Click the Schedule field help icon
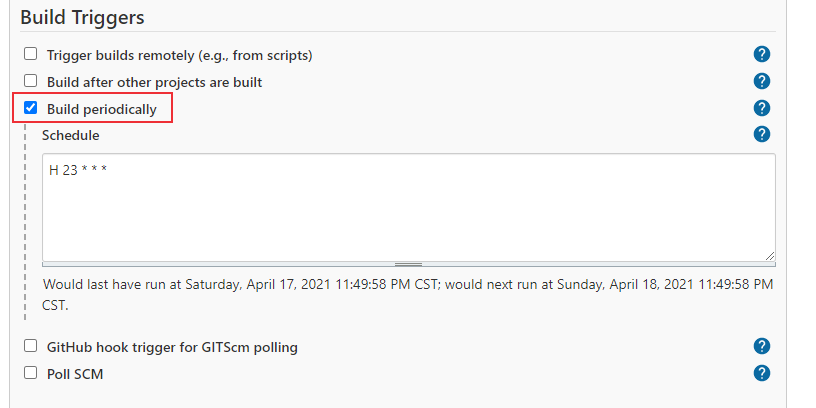This screenshot has width=816, height=408. point(761,134)
